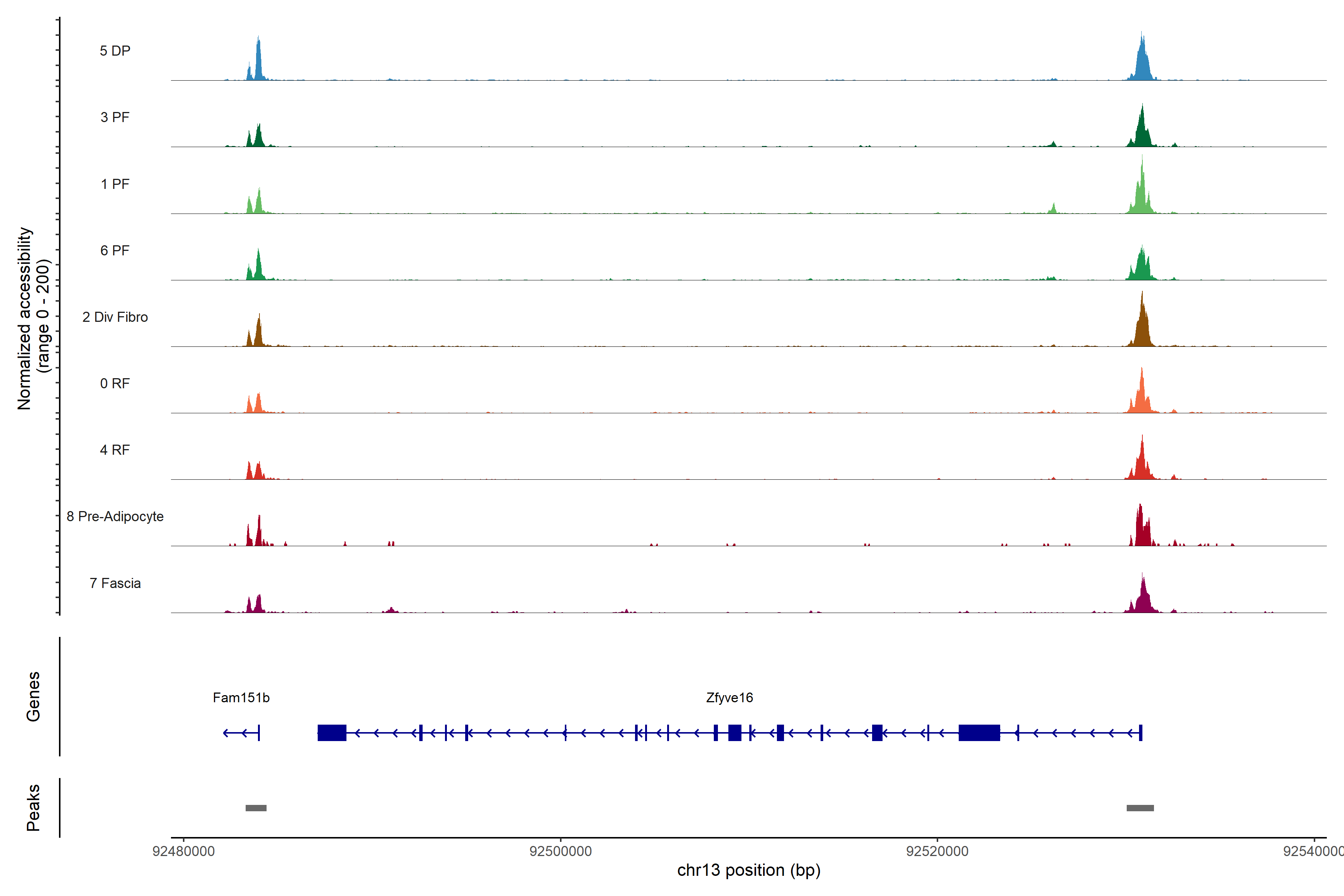The width and height of the screenshot is (1344, 896).
Task: Click the 5 DP track label
Action: pos(115,51)
